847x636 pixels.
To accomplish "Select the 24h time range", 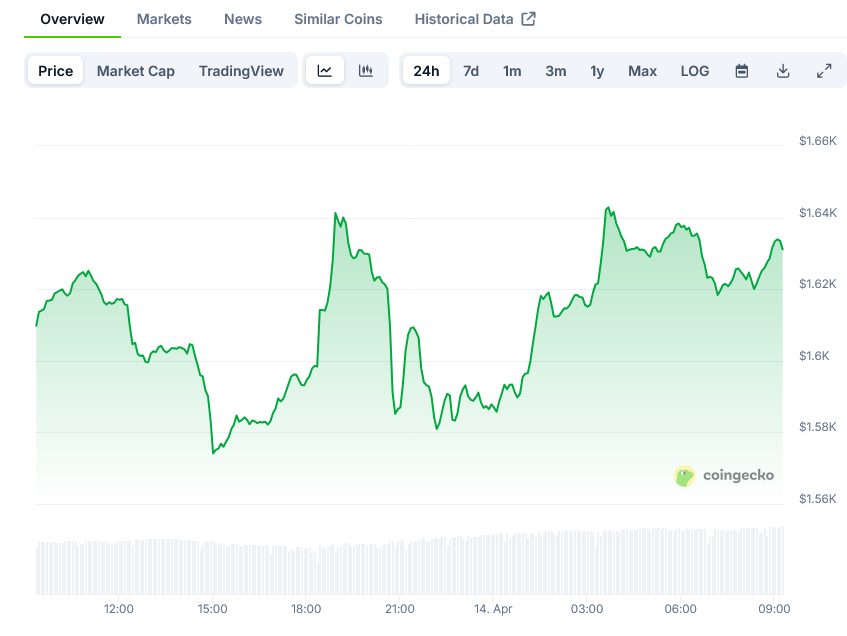I will [426, 71].
